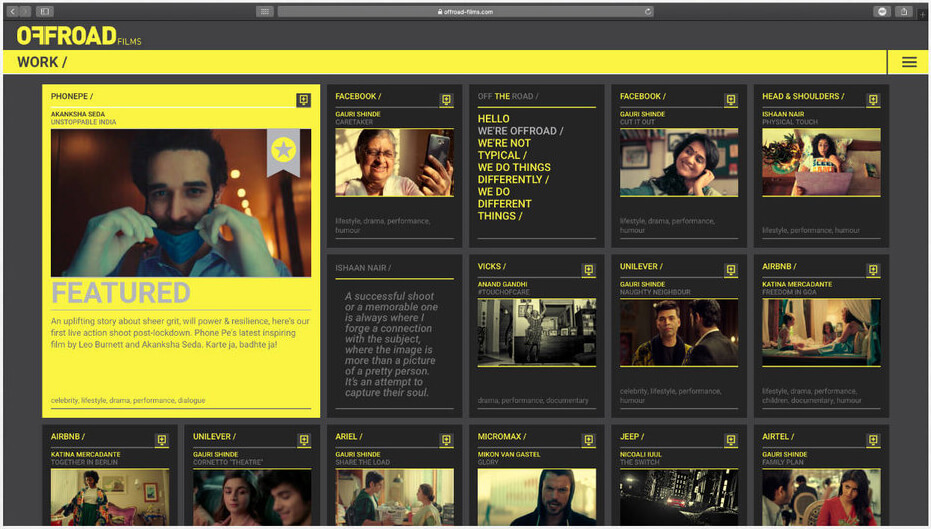The image size is (931, 529).
Task: Click director name Akanksha Seda
Action: 78,114
